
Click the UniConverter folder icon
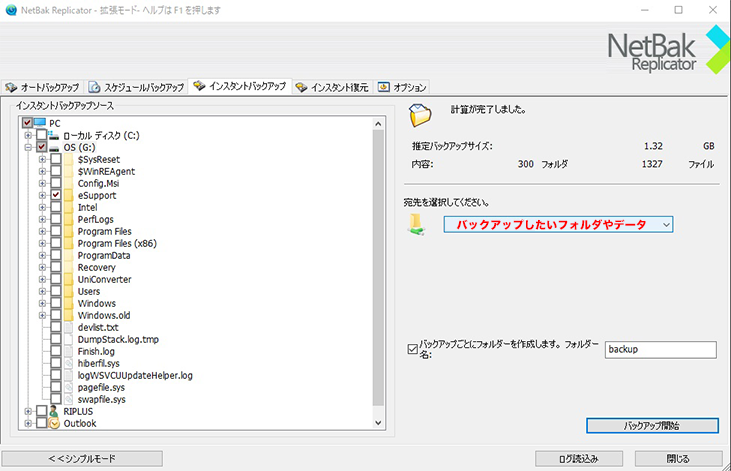pyautogui.click(x=69, y=279)
